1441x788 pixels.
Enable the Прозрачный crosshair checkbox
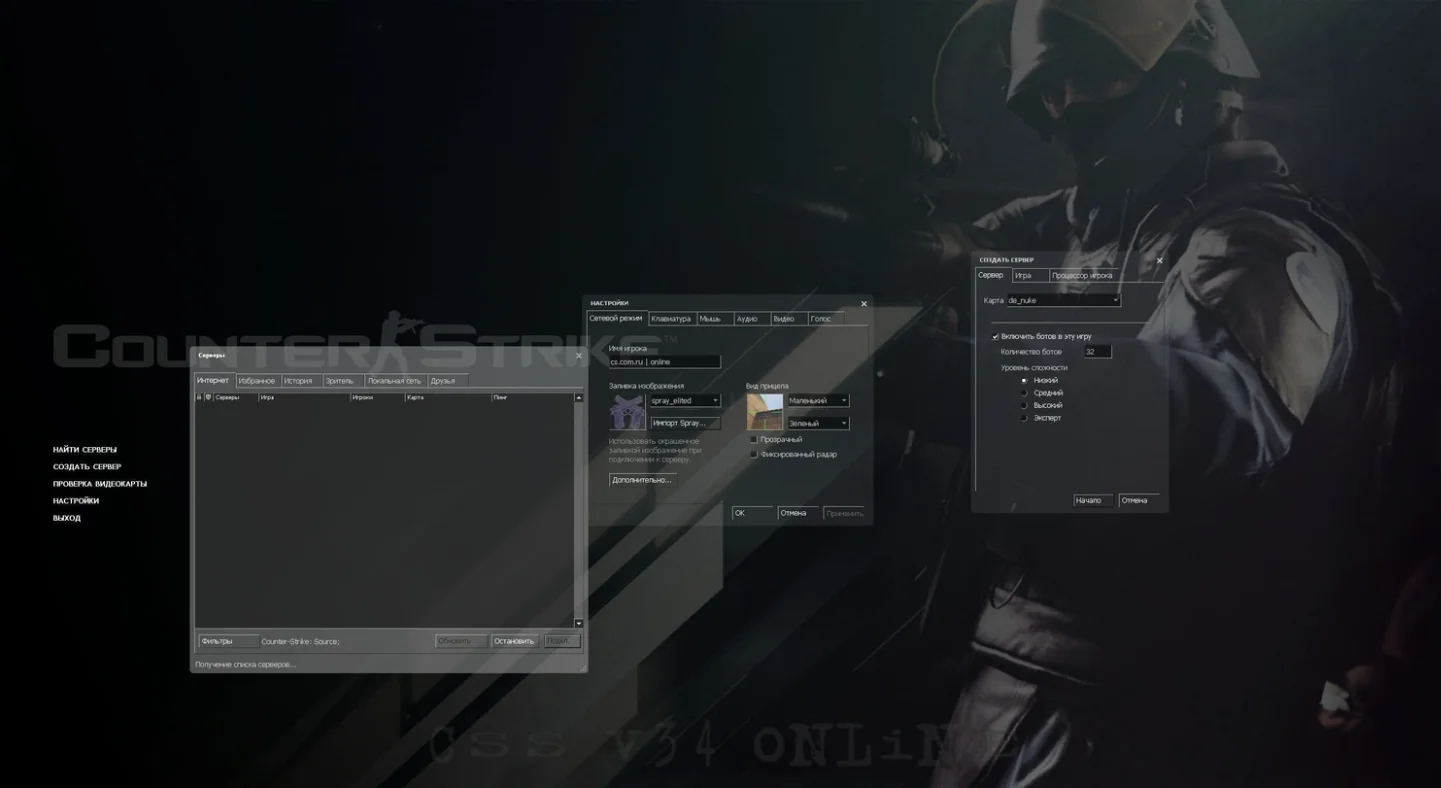[754, 440]
